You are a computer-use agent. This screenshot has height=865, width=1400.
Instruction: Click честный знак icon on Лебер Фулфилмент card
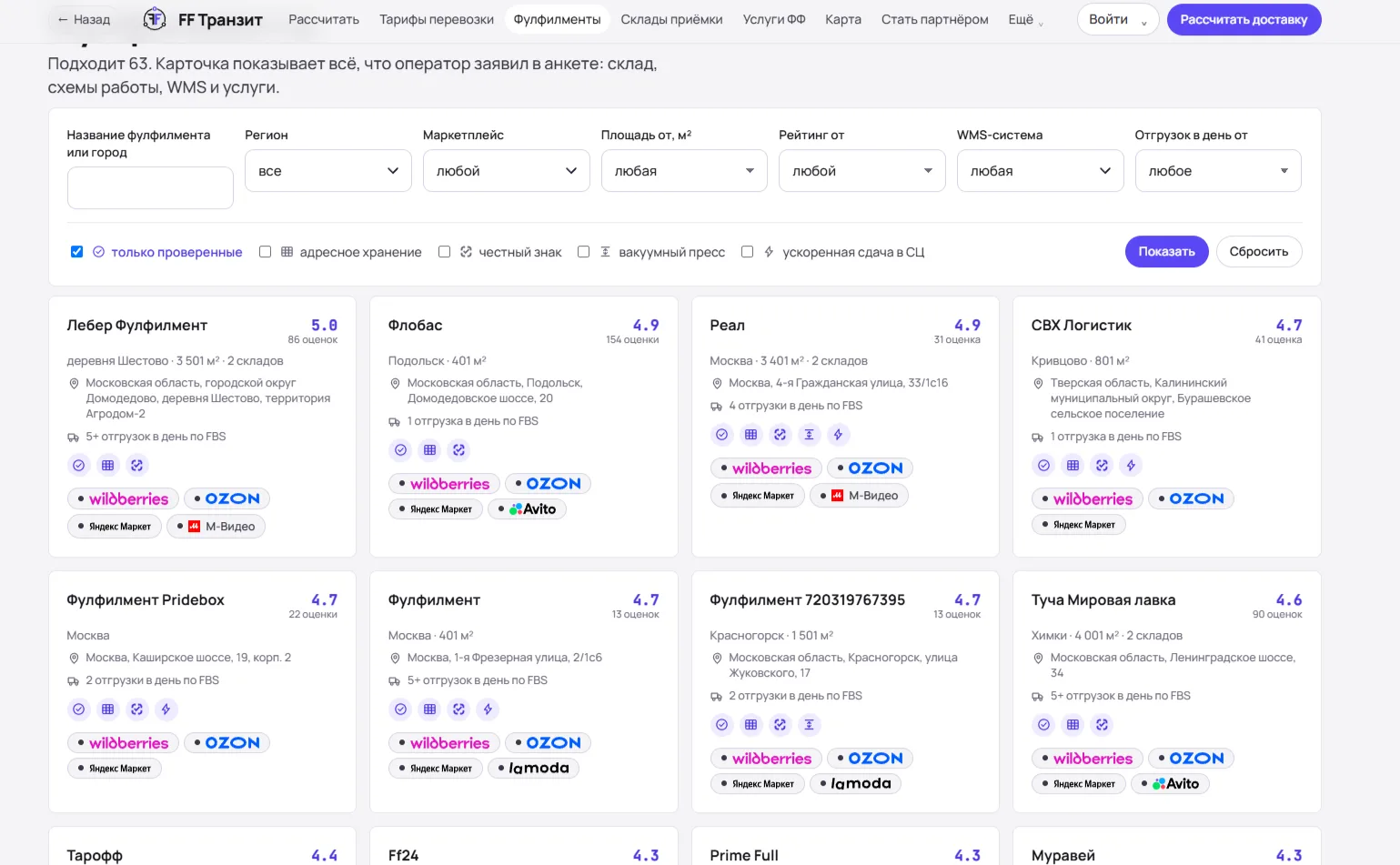click(x=137, y=466)
